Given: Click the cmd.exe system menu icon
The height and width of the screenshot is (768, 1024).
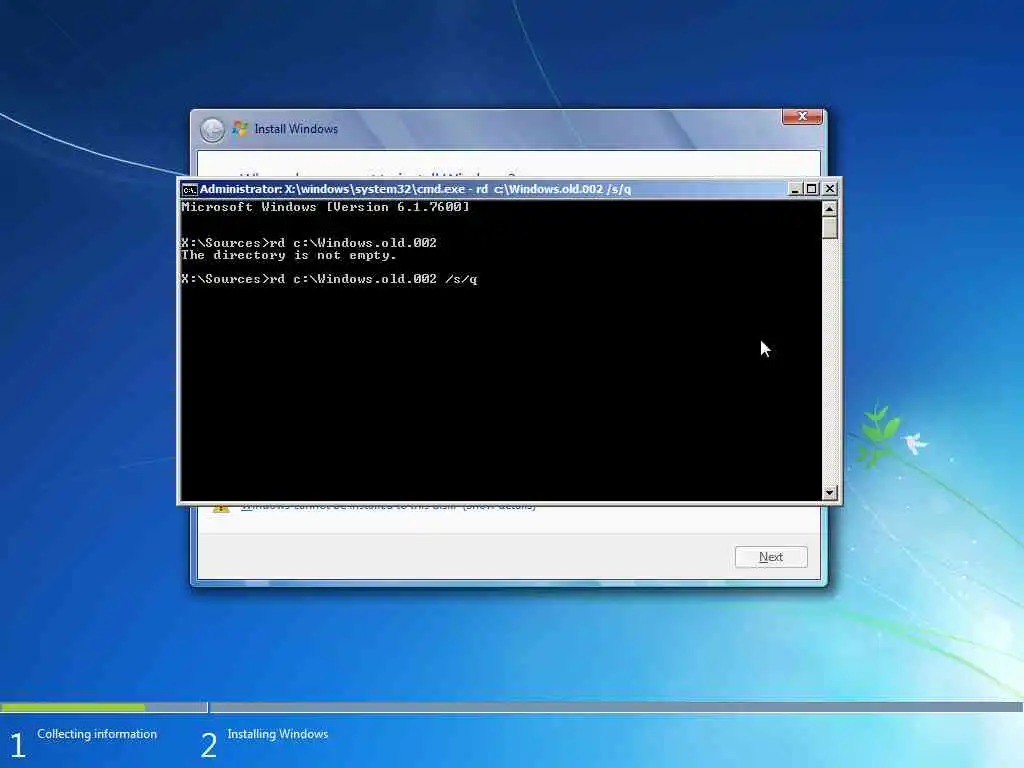Looking at the screenshot, I should pos(189,189).
